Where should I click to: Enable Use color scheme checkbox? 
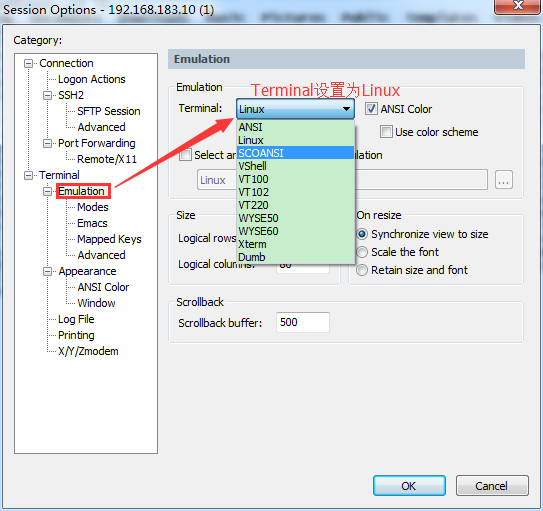pyautogui.click(x=386, y=132)
